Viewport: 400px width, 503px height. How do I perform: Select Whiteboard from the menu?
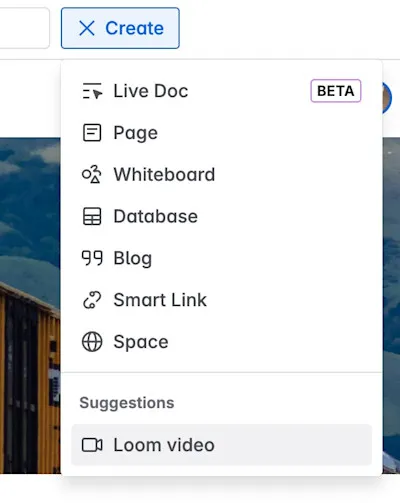coord(222,174)
